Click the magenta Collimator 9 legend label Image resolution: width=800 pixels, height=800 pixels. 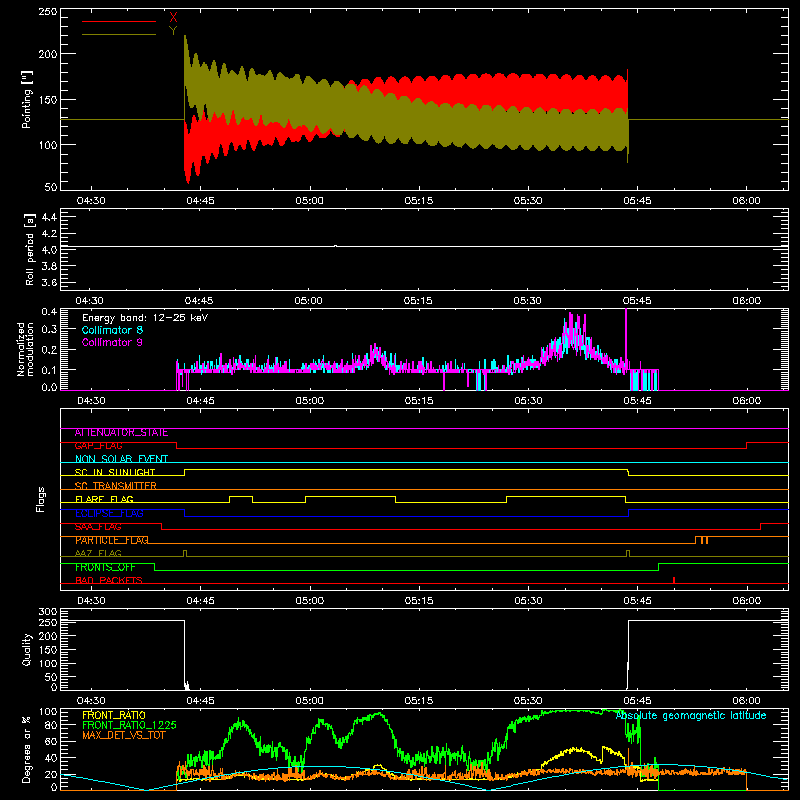coord(112,342)
